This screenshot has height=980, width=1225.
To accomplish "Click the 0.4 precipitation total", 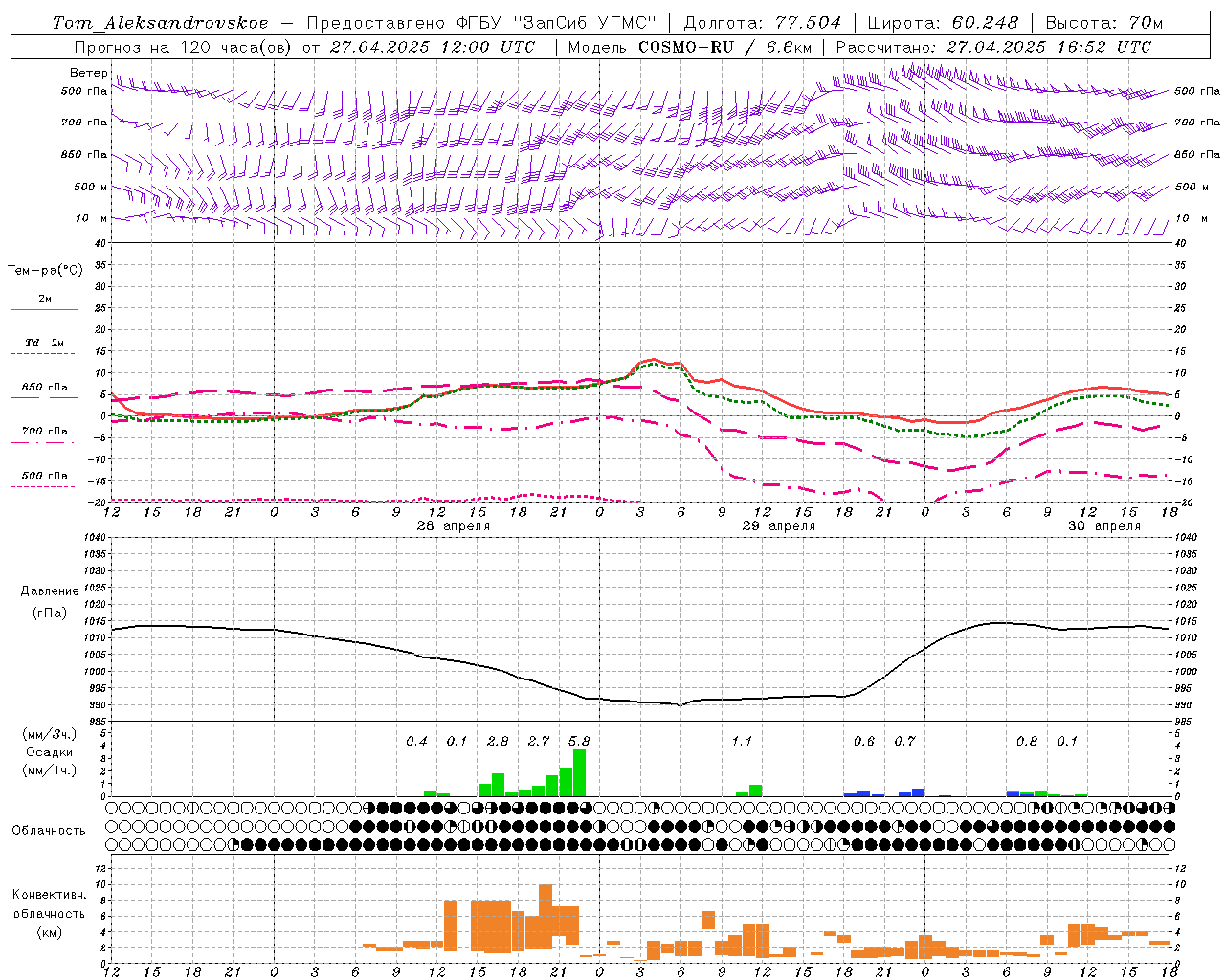I will pyautogui.click(x=416, y=742).
